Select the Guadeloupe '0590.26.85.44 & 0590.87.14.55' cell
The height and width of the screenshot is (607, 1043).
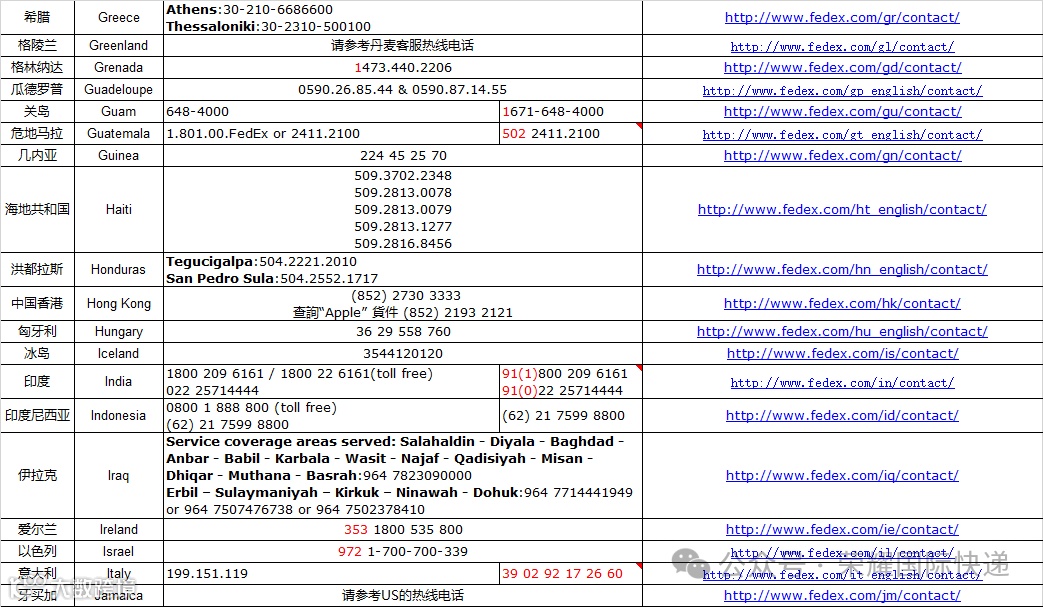coord(403,89)
